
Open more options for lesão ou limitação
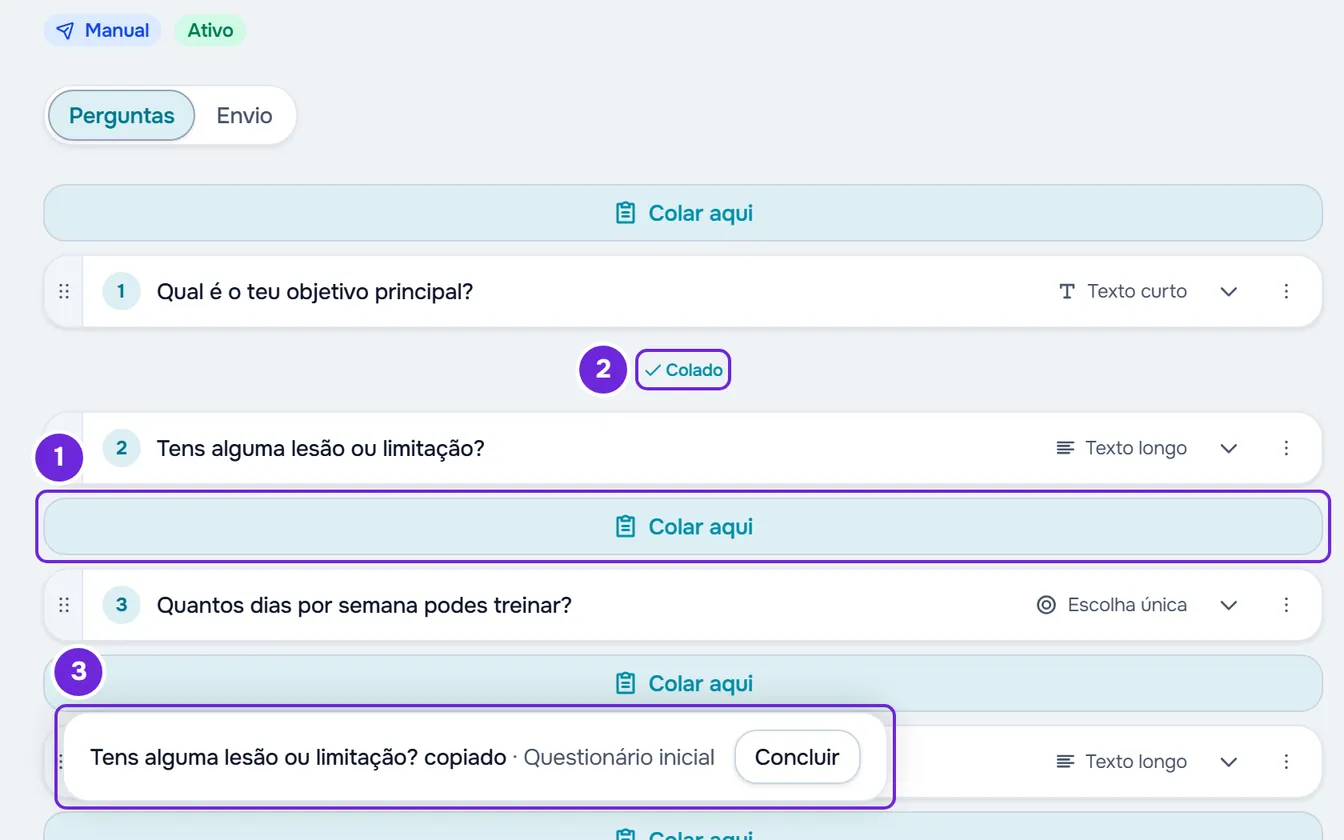[x=1286, y=448]
